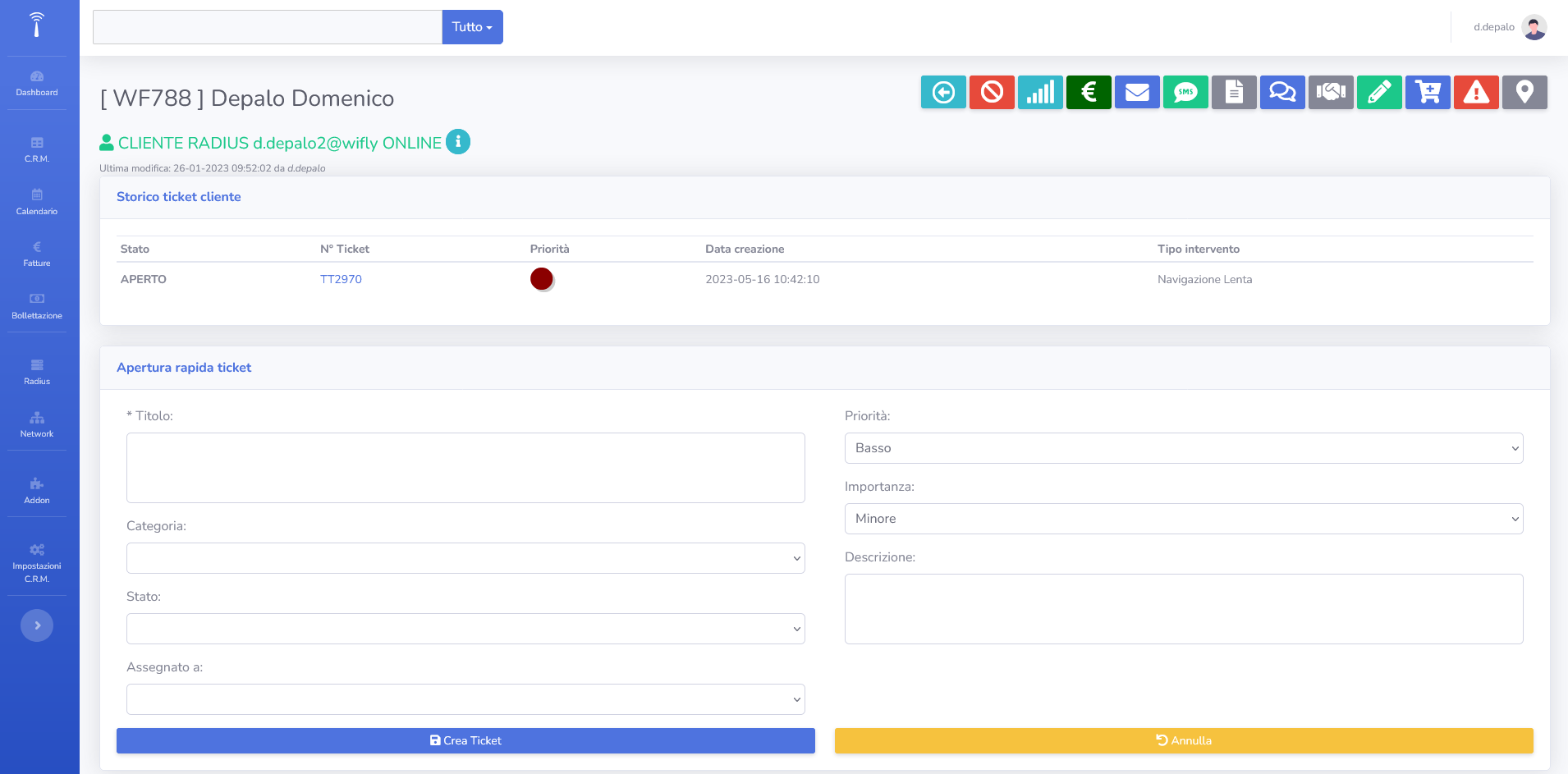This screenshot has height=774, width=1568.
Task: Open user avatar for d.depalo
Action: [x=1534, y=27]
